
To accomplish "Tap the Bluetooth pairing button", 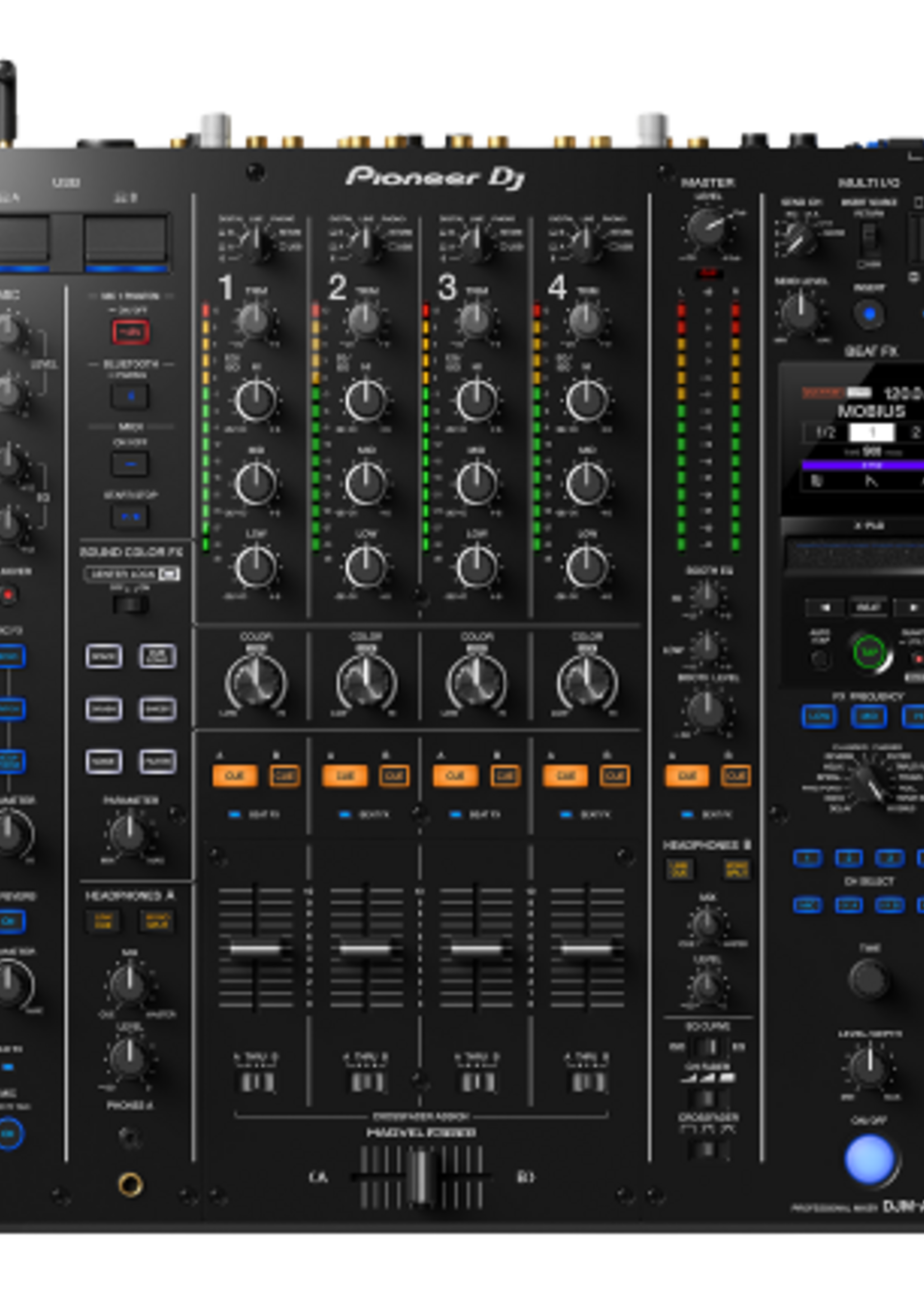I will pyautogui.click(x=130, y=396).
